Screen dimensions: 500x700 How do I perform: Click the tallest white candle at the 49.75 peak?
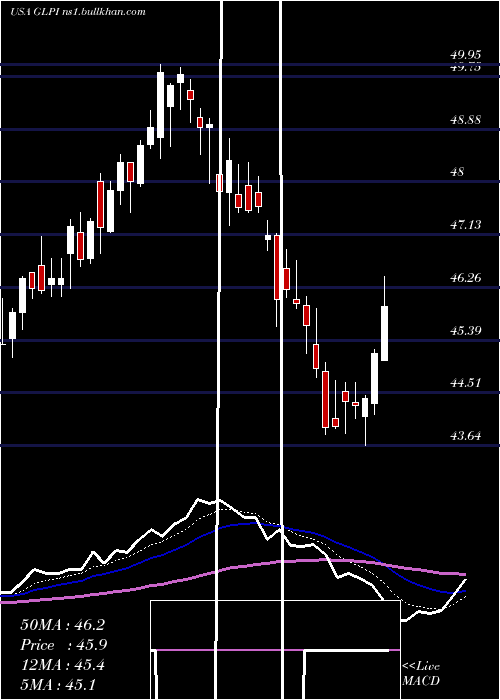coord(160,105)
